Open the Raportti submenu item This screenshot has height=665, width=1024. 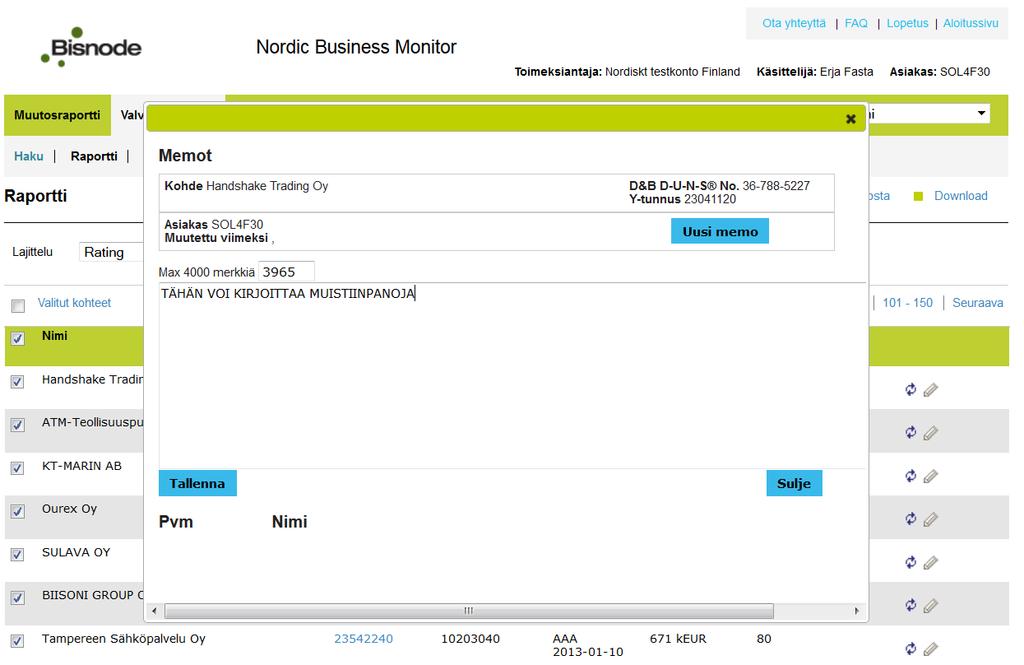tap(94, 156)
